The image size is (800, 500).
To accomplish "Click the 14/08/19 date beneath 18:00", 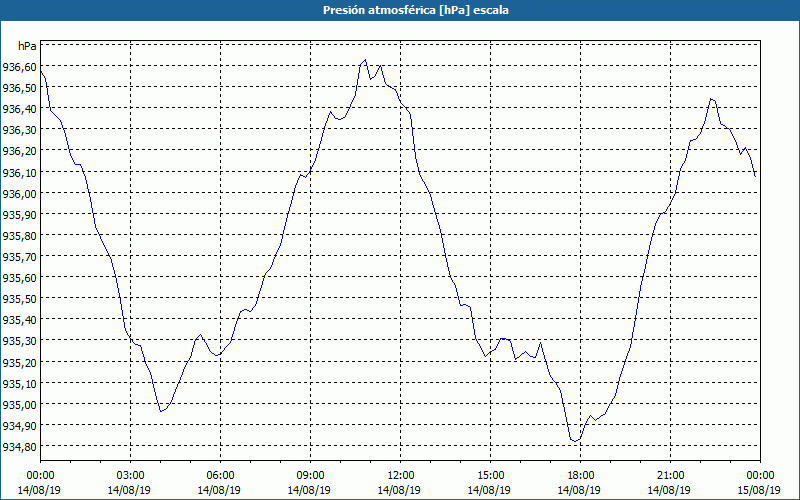I will (x=579, y=490).
